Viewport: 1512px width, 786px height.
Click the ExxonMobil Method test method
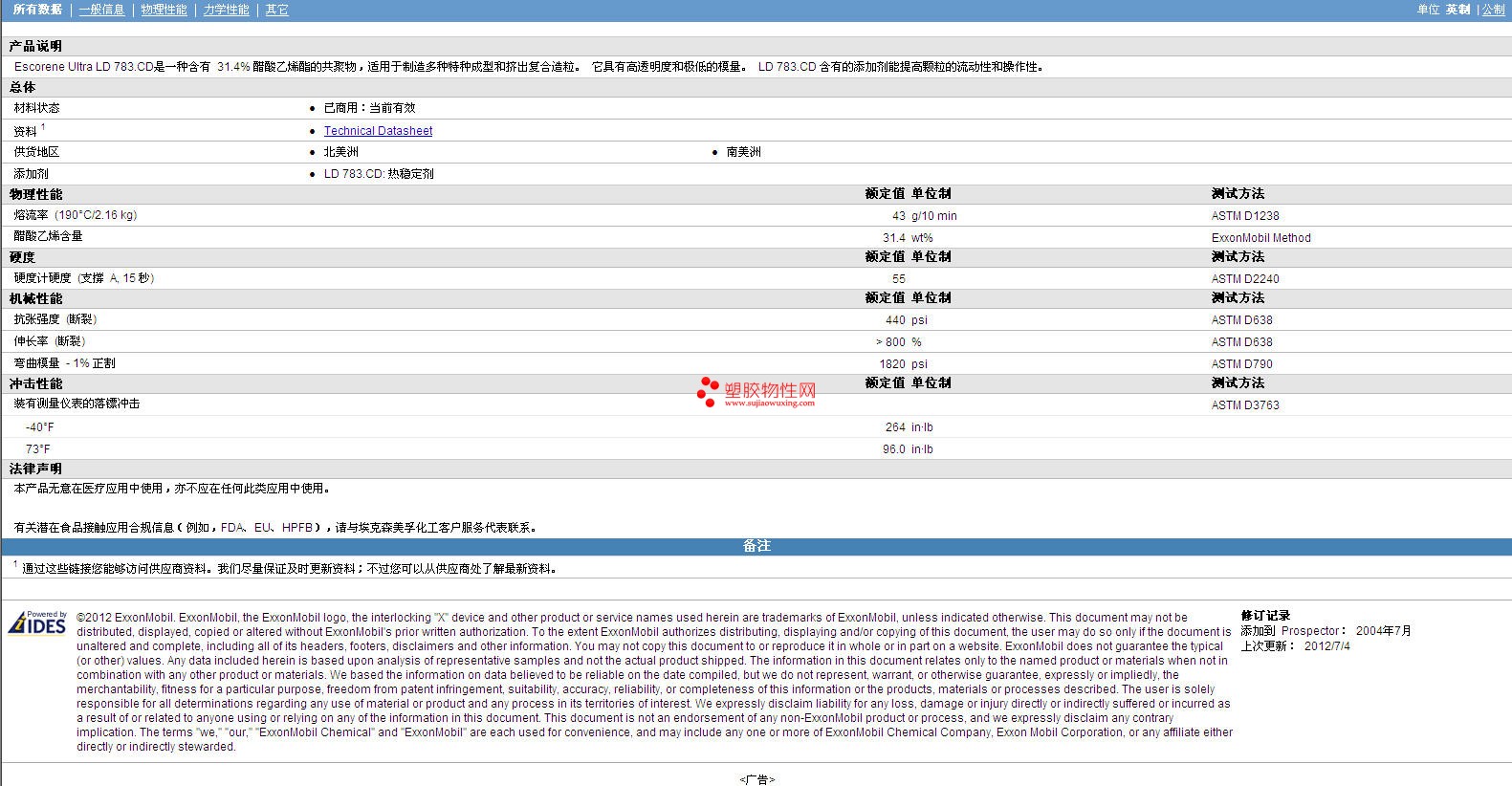click(x=1260, y=238)
